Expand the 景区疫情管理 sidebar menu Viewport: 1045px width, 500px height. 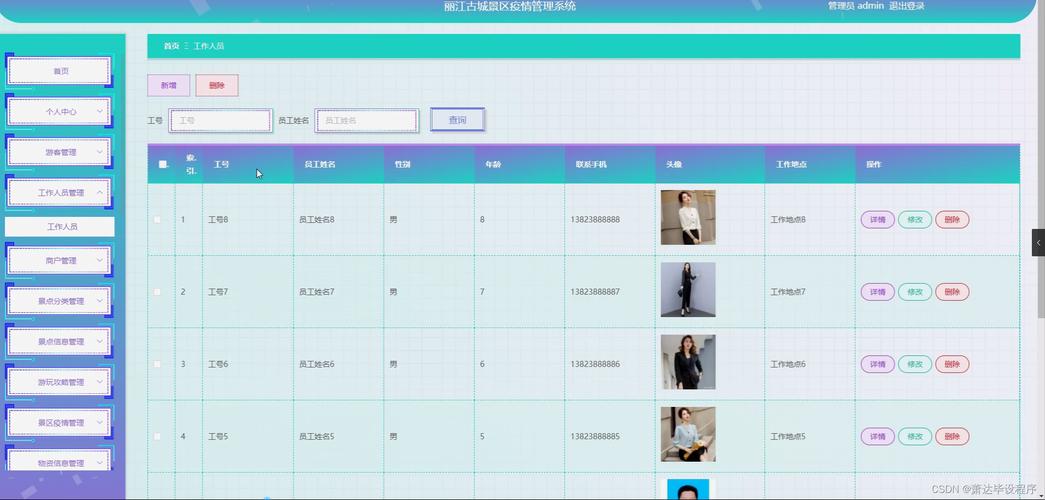coord(60,423)
